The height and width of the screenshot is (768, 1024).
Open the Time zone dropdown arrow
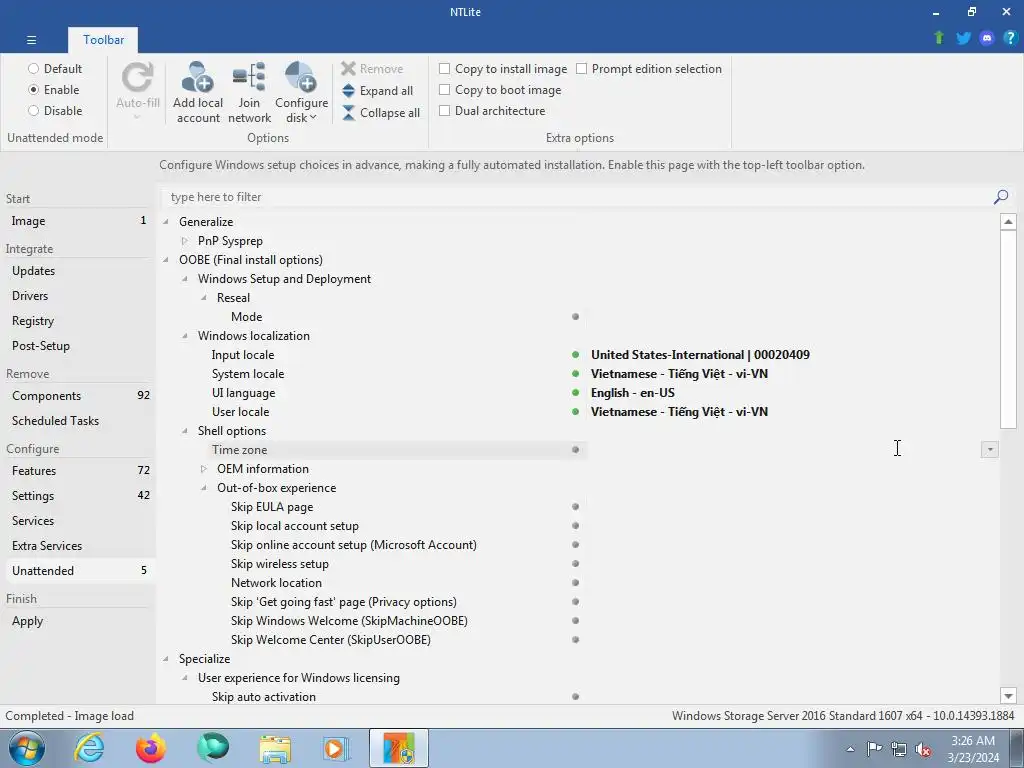pos(989,449)
